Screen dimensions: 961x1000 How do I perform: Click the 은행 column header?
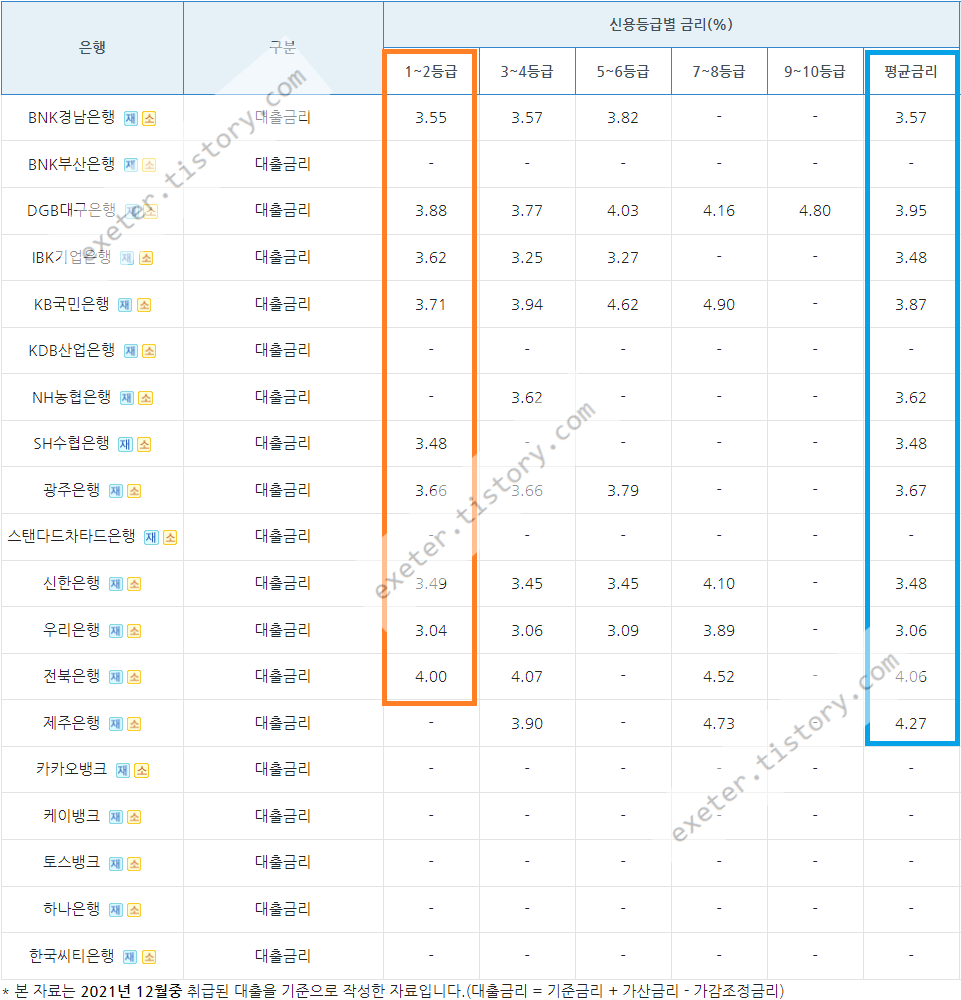tap(92, 47)
